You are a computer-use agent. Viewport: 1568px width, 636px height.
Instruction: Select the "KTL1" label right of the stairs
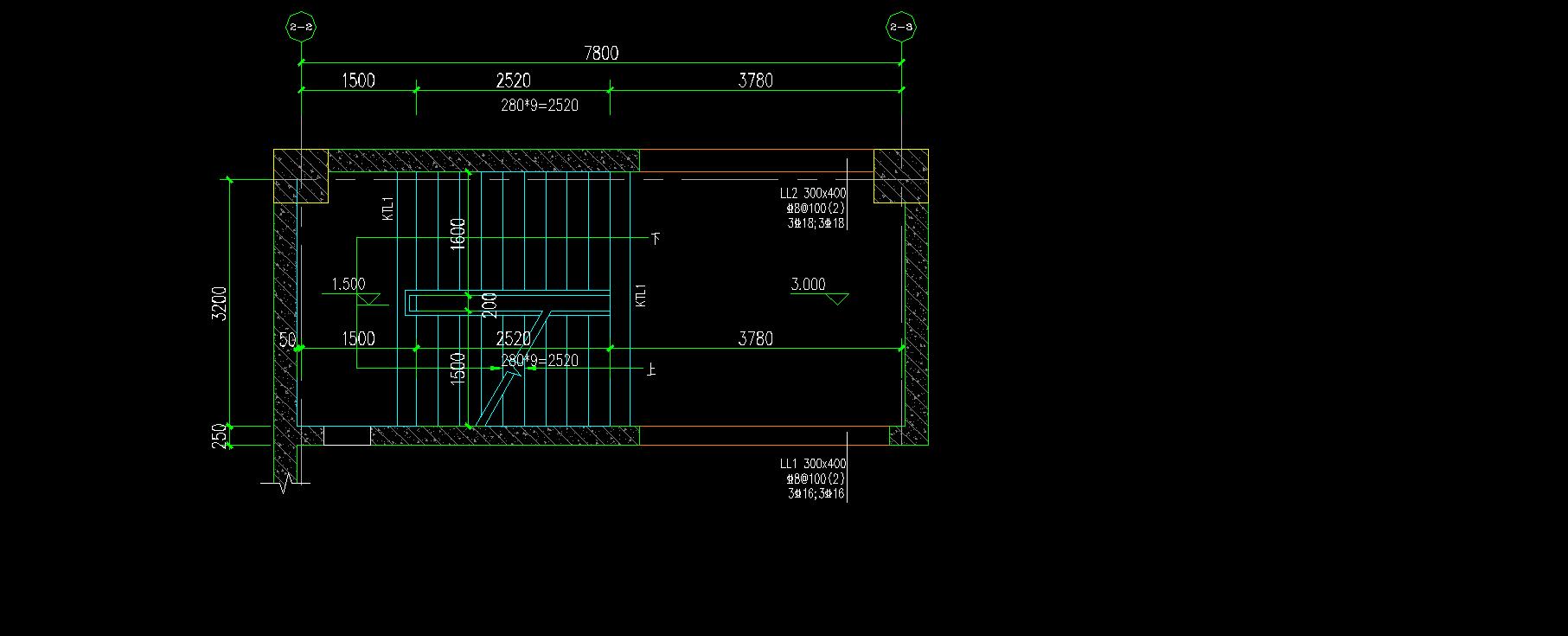pos(641,295)
